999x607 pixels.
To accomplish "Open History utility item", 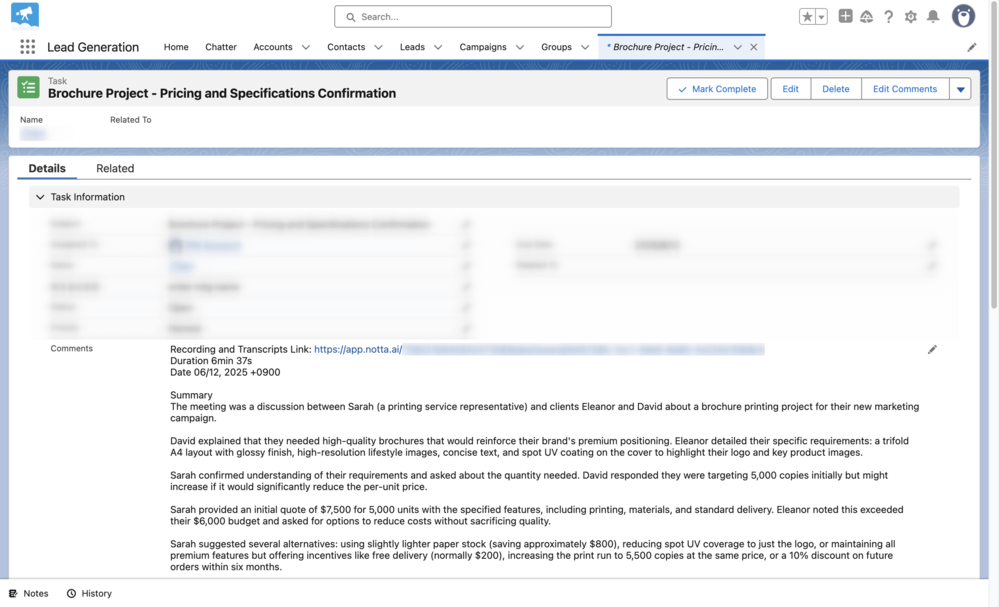I will pyautogui.click(x=89, y=593).
